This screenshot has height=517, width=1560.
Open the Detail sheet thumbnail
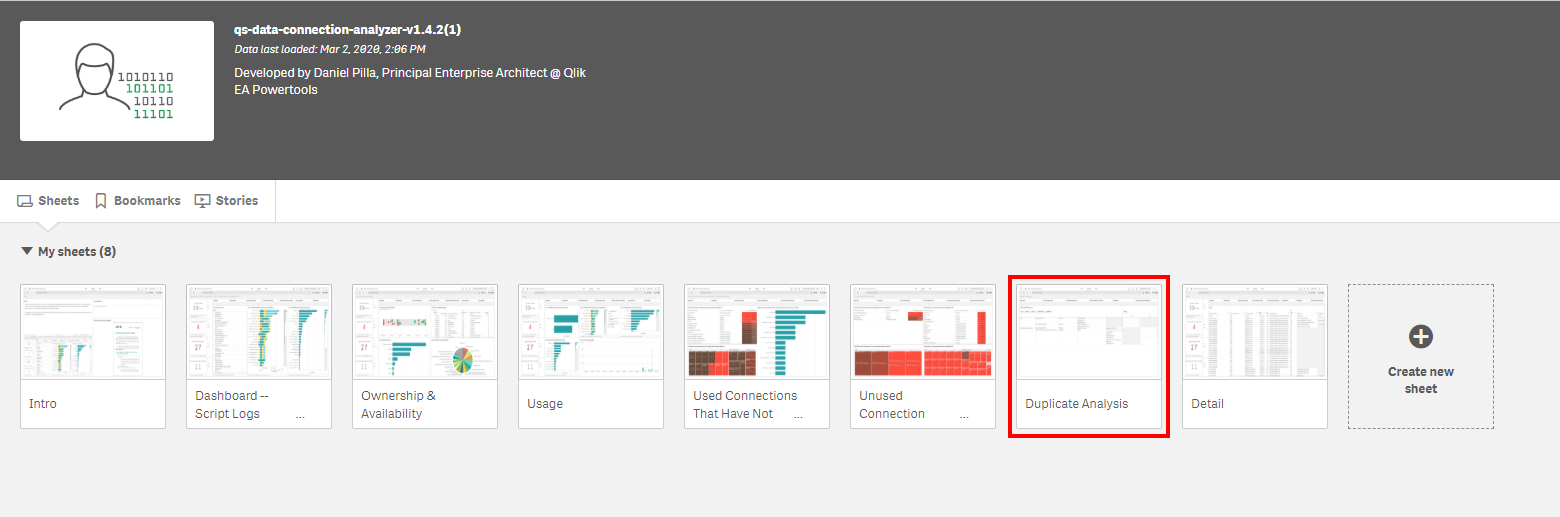[1255, 333]
